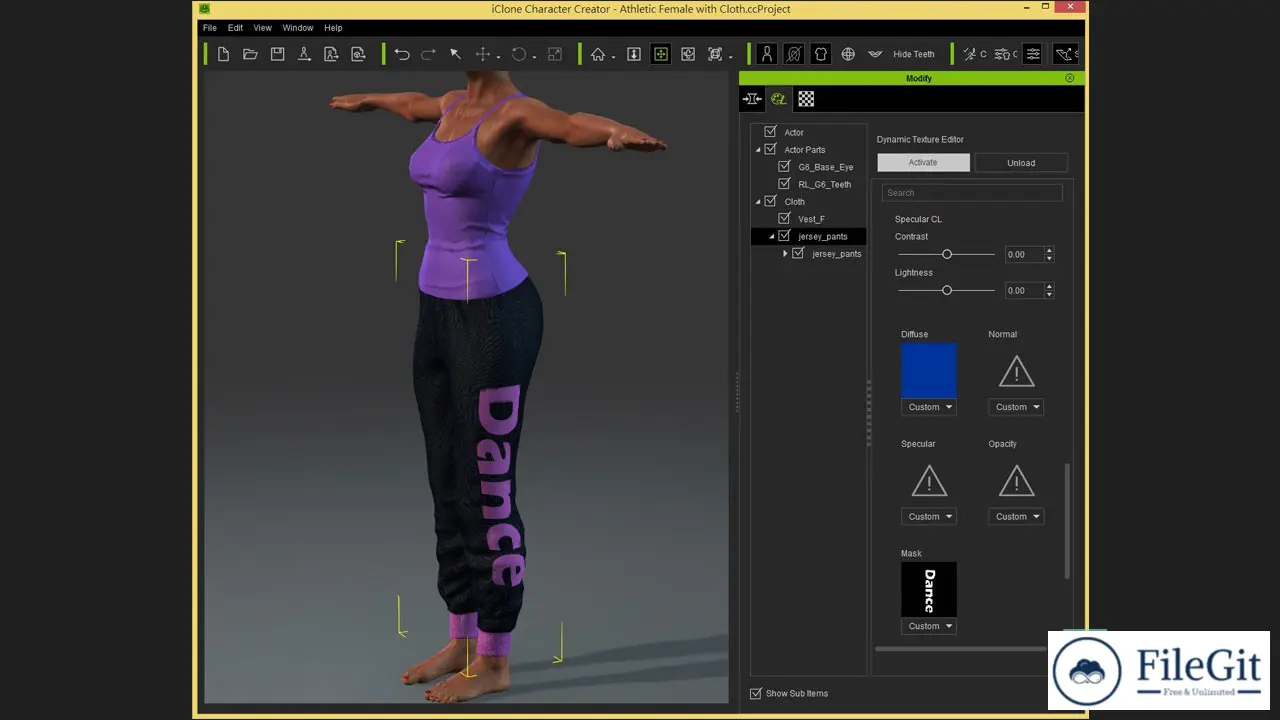Open the Opacity Custom dropdown
Viewport: 1280px width, 720px height.
1016,516
